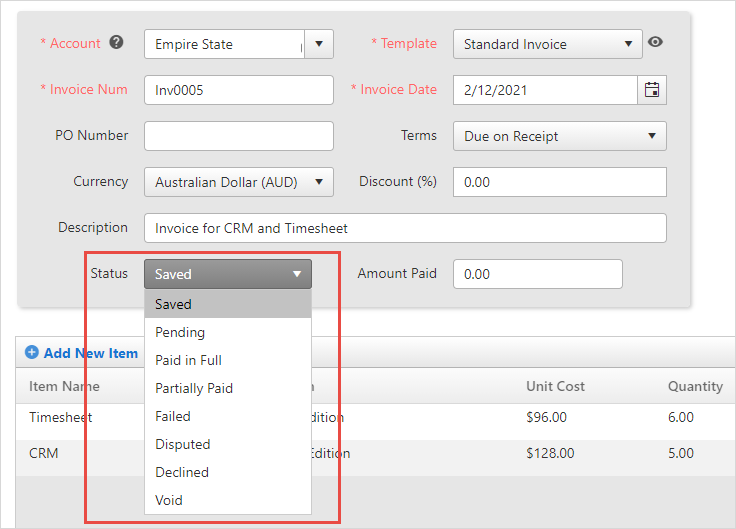Click the Quantity column header
Viewport: 736px width, 529px height.
[x=695, y=386]
